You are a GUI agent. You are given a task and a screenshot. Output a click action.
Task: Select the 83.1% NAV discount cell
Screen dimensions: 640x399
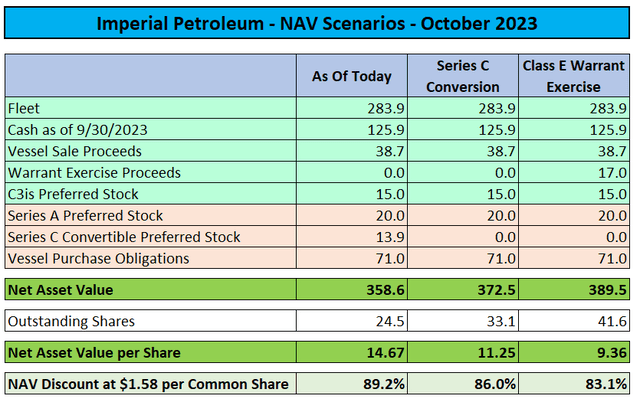coord(574,383)
